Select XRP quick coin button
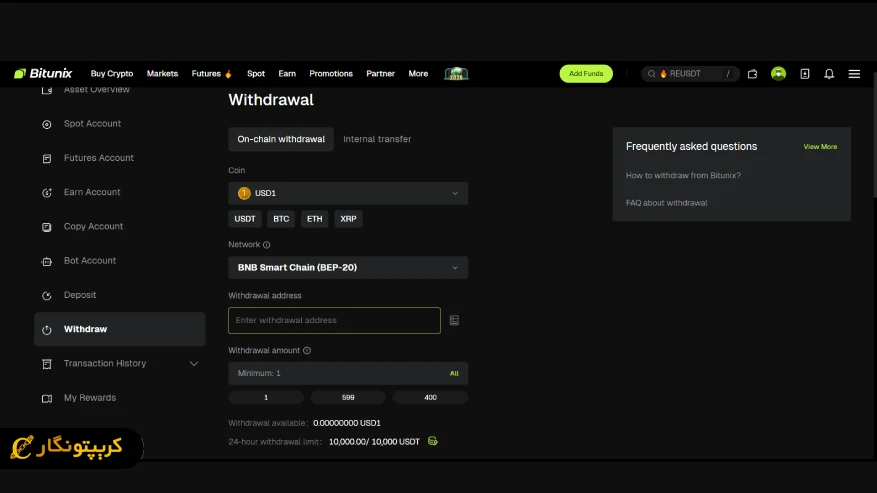 (x=348, y=219)
